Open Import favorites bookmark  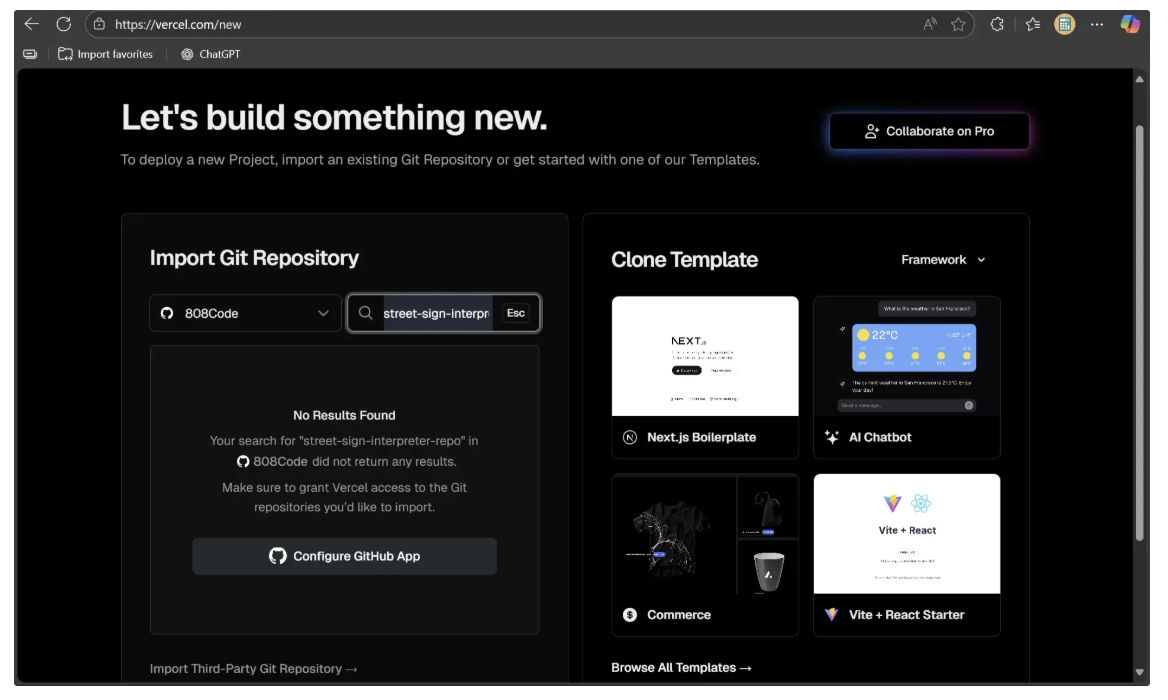click(x=105, y=54)
